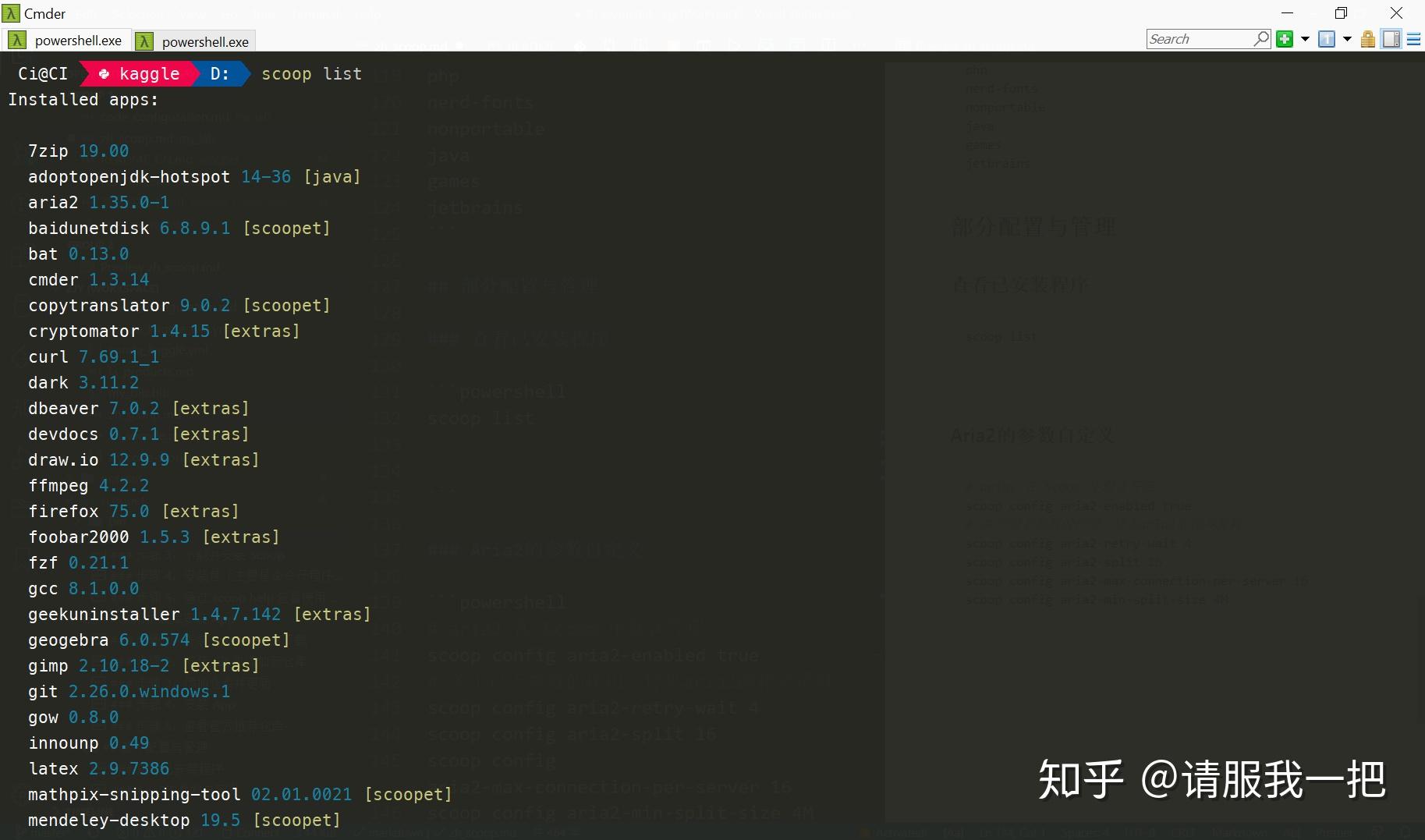The image size is (1425, 840).
Task: Open the dropdown arrow beside the green plus
Action: [x=1304, y=38]
